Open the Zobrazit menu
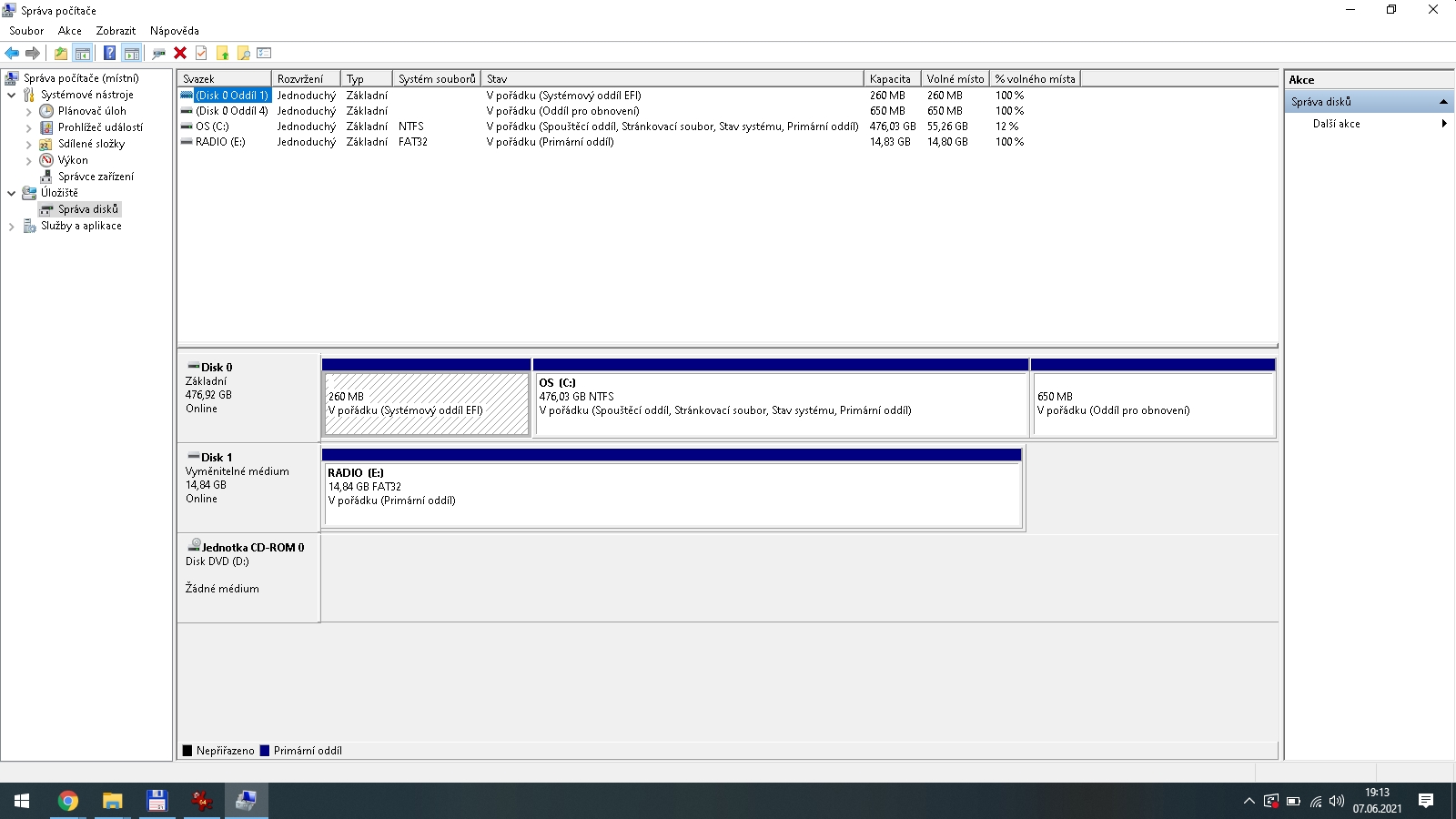 [116, 30]
